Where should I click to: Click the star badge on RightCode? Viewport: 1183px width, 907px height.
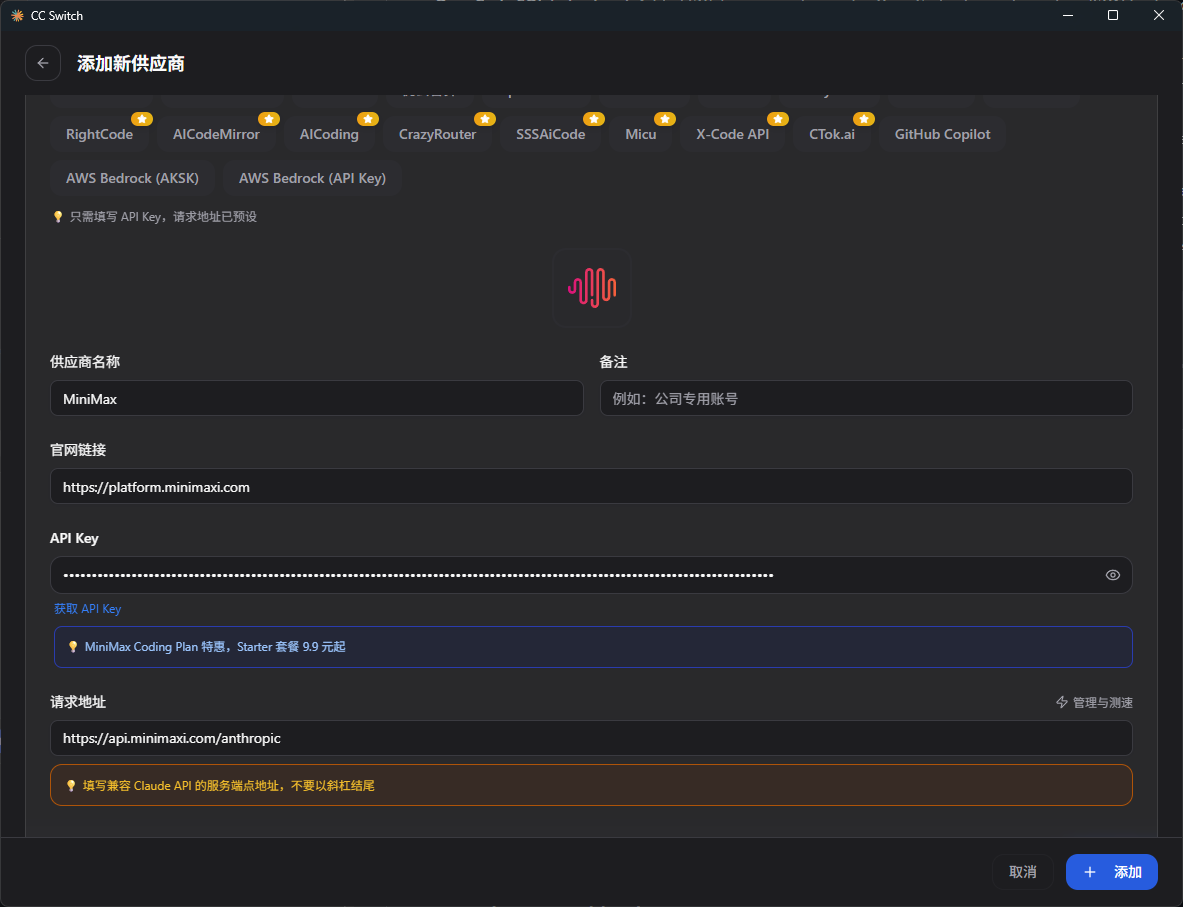141,119
